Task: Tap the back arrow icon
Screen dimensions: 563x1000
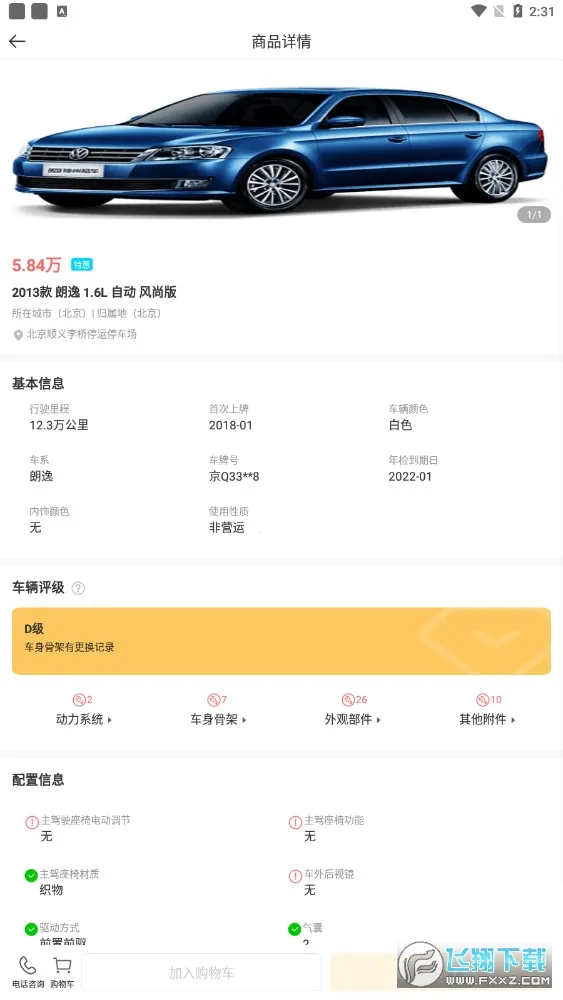Action: tap(17, 41)
